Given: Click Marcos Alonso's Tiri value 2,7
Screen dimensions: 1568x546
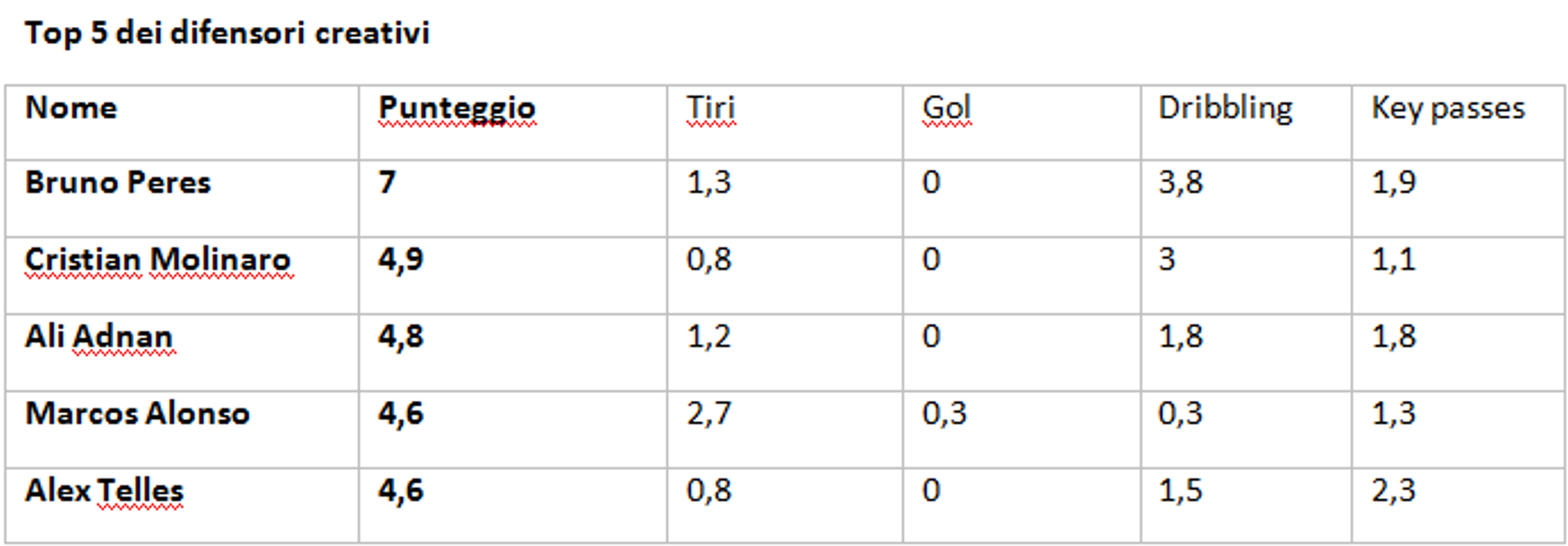Looking at the screenshot, I should (x=708, y=413).
